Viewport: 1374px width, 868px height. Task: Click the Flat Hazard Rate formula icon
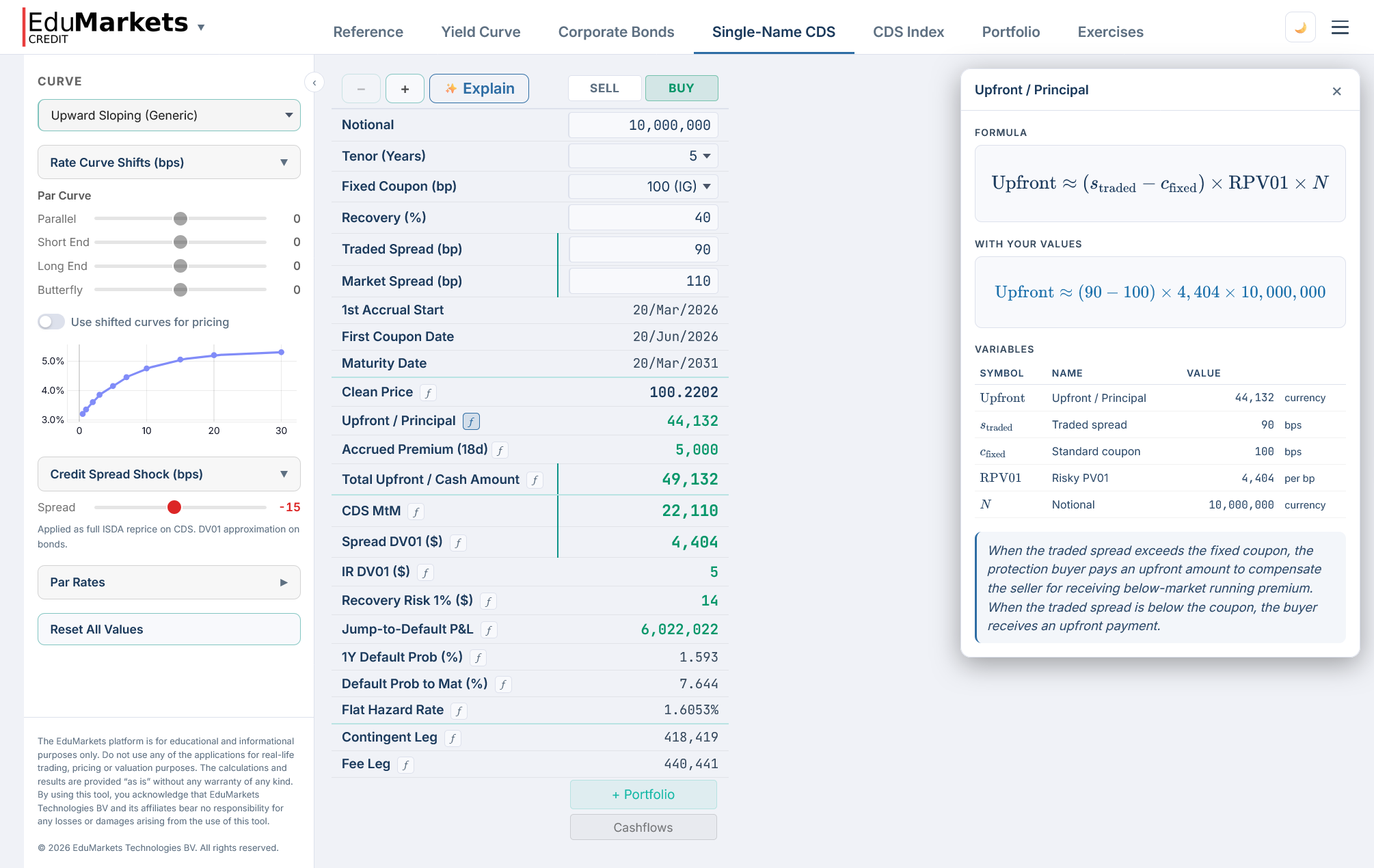pyautogui.click(x=459, y=710)
